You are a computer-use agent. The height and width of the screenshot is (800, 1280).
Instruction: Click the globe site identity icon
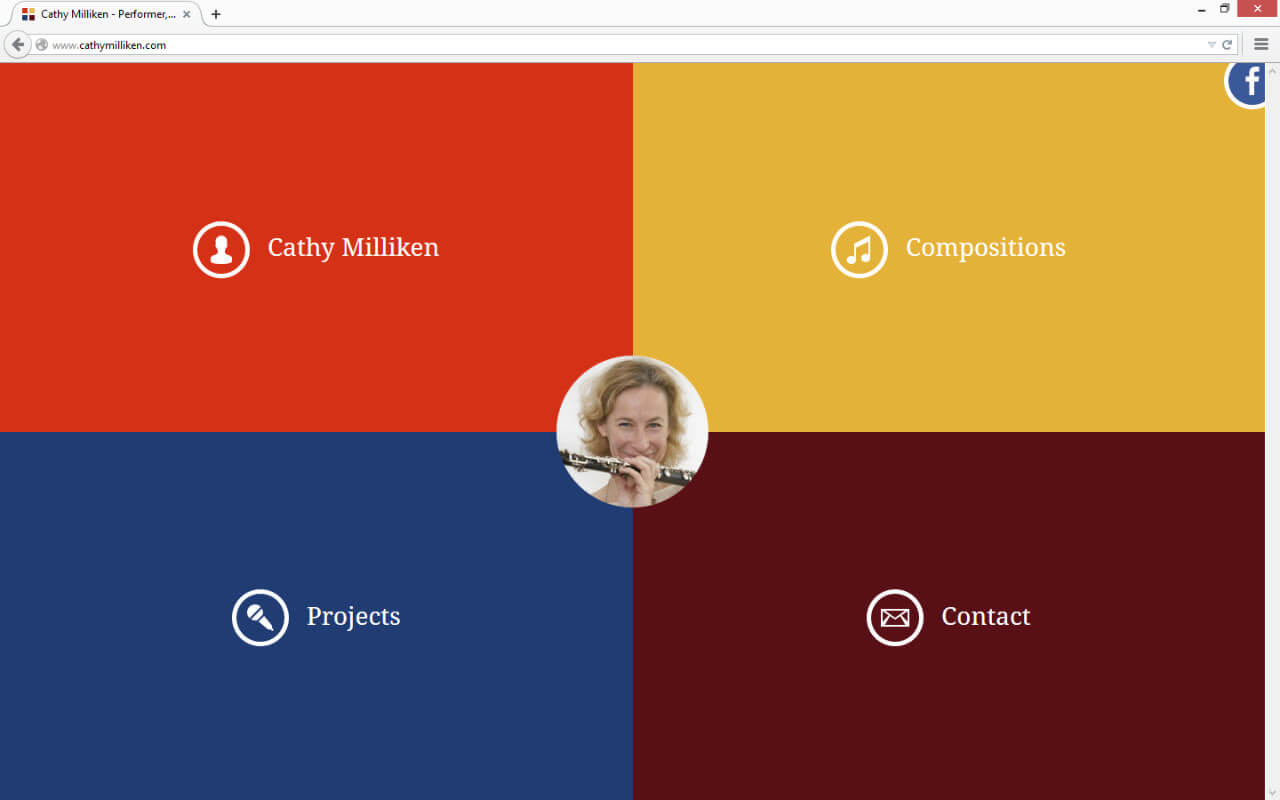pos(42,45)
